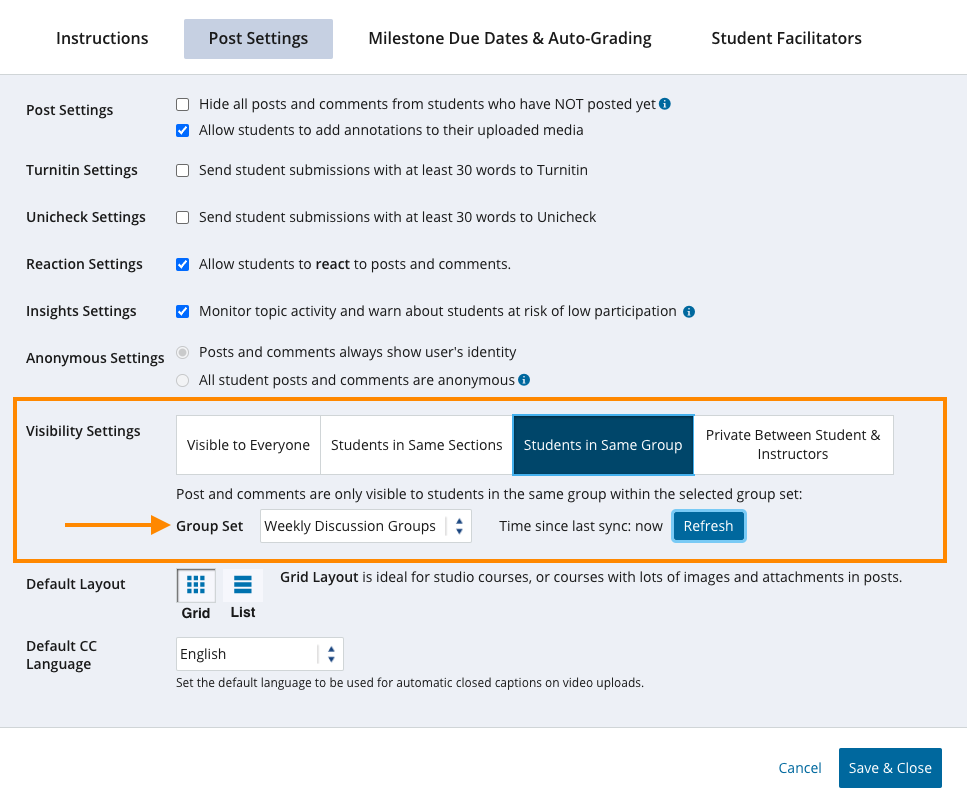Click the Cancel link
The height and width of the screenshot is (809, 967).
[799, 768]
